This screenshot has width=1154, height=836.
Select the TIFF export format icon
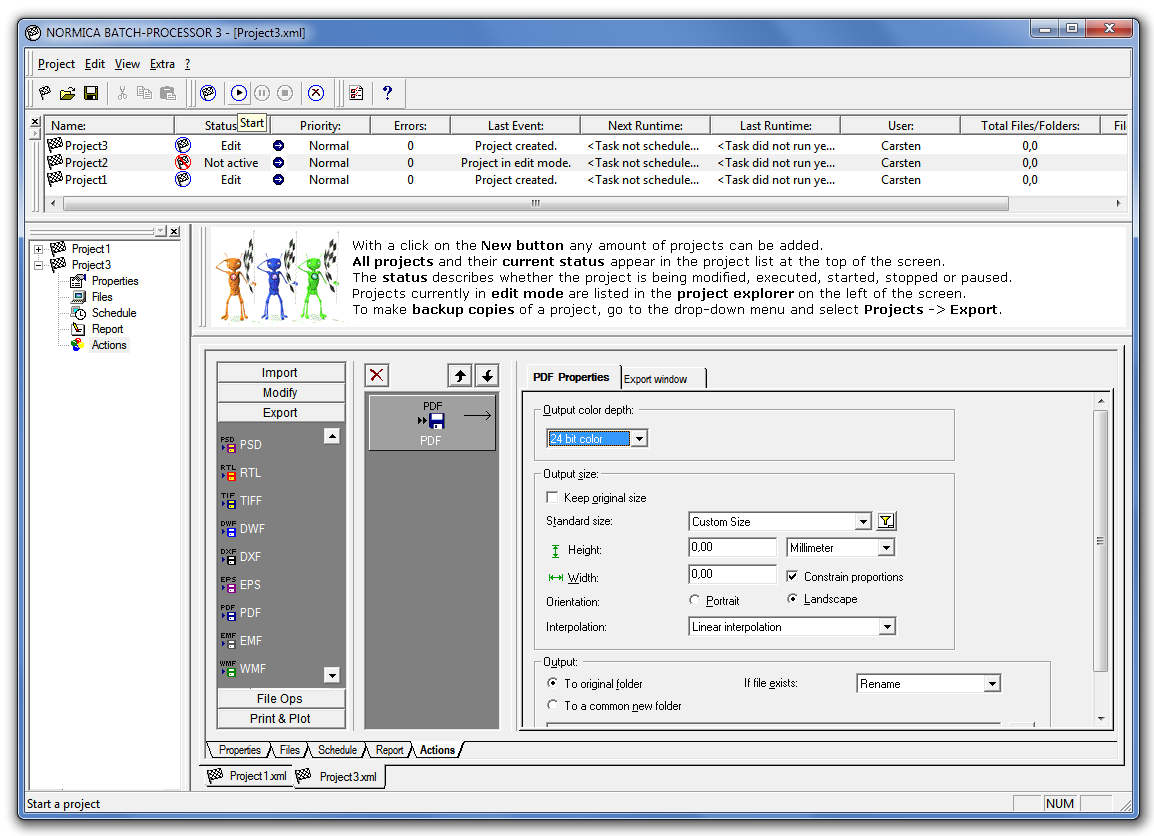pyautogui.click(x=228, y=501)
